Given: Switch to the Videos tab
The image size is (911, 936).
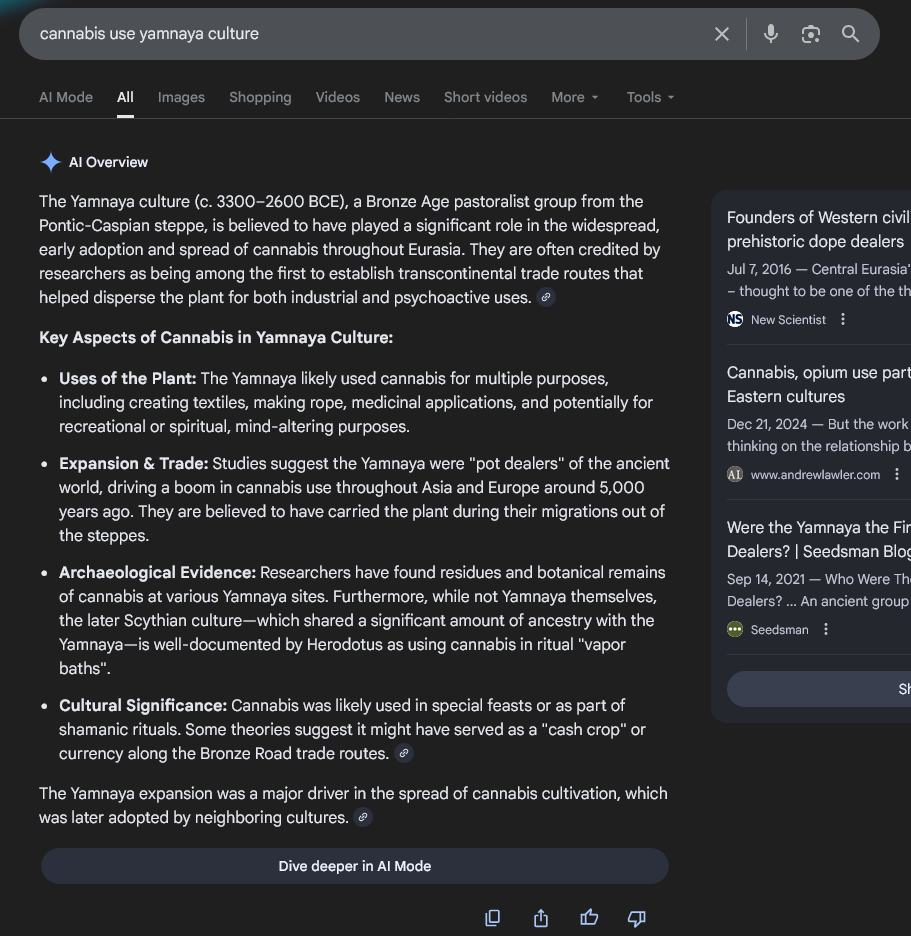Looking at the screenshot, I should (x=338, y=97).
